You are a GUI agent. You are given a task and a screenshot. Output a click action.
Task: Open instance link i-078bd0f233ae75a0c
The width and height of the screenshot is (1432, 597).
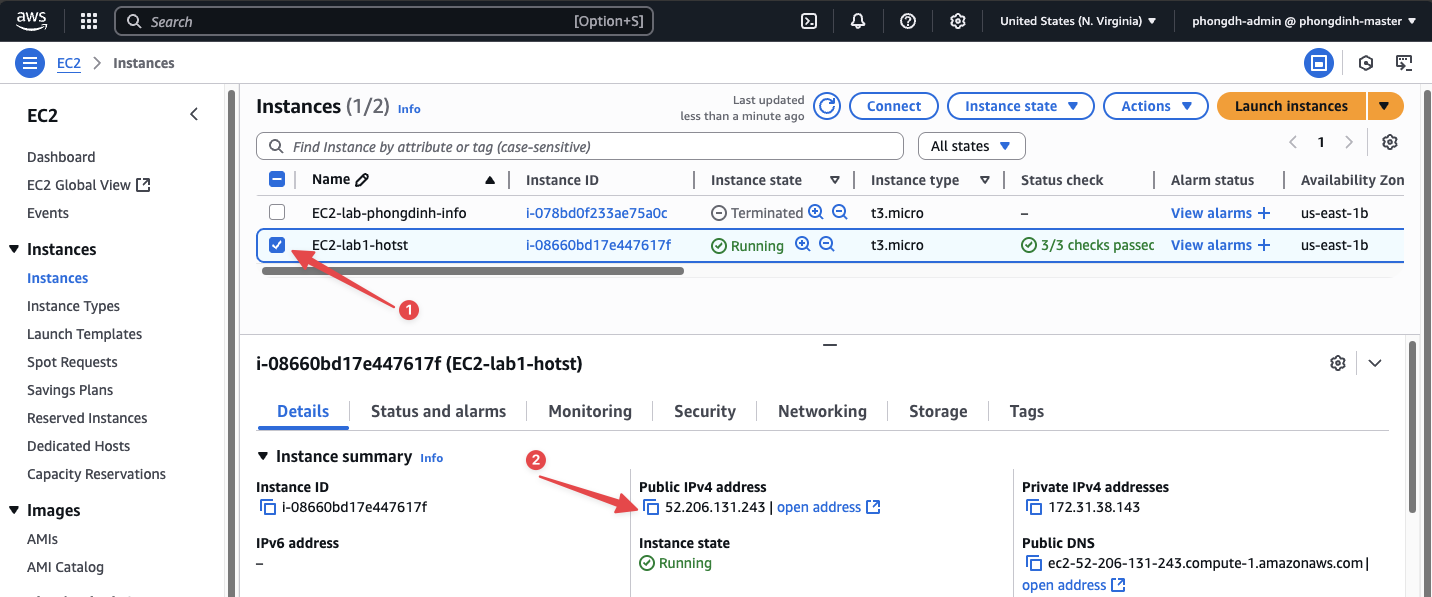coord(597,213)
